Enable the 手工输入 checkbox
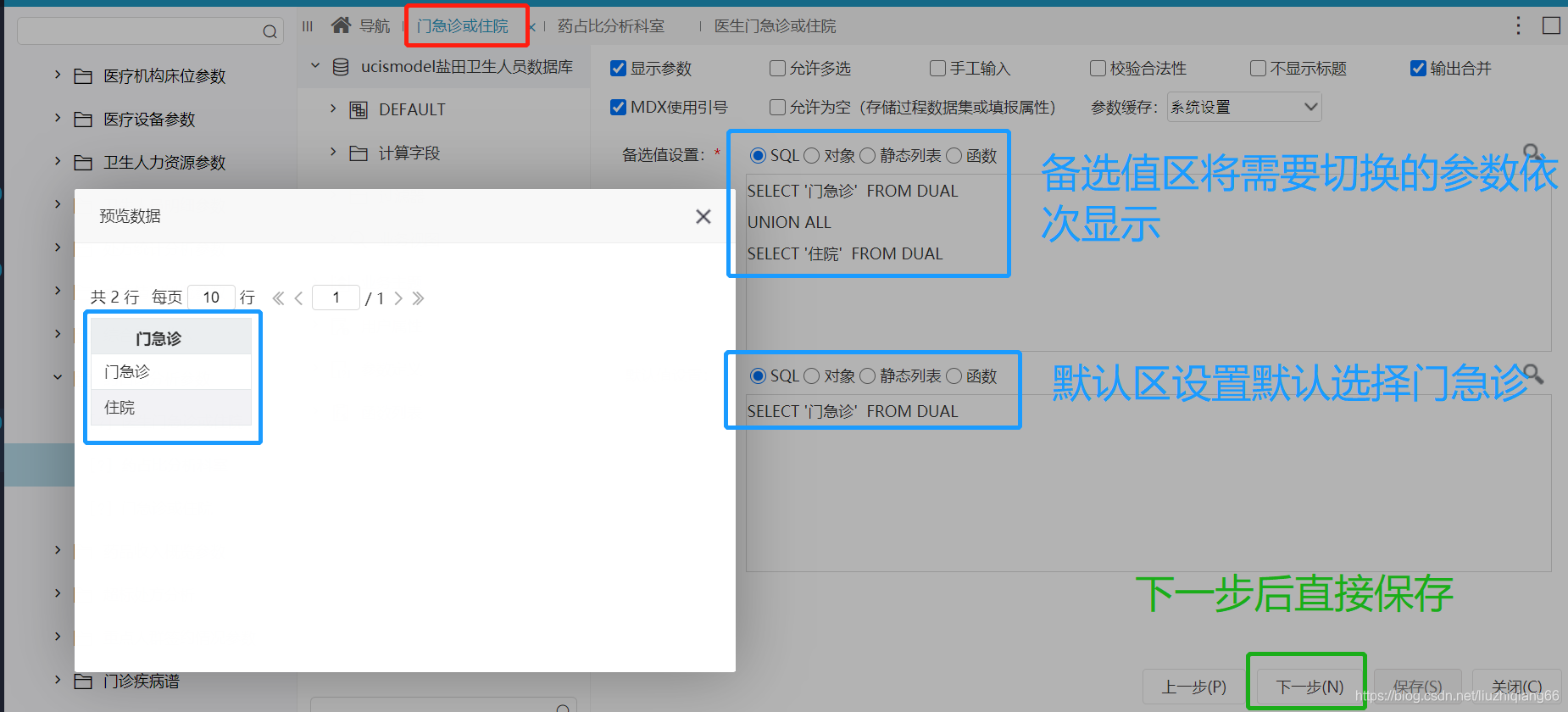Image resolution: width=1568 pixels, height=712 pixels. 937,69
